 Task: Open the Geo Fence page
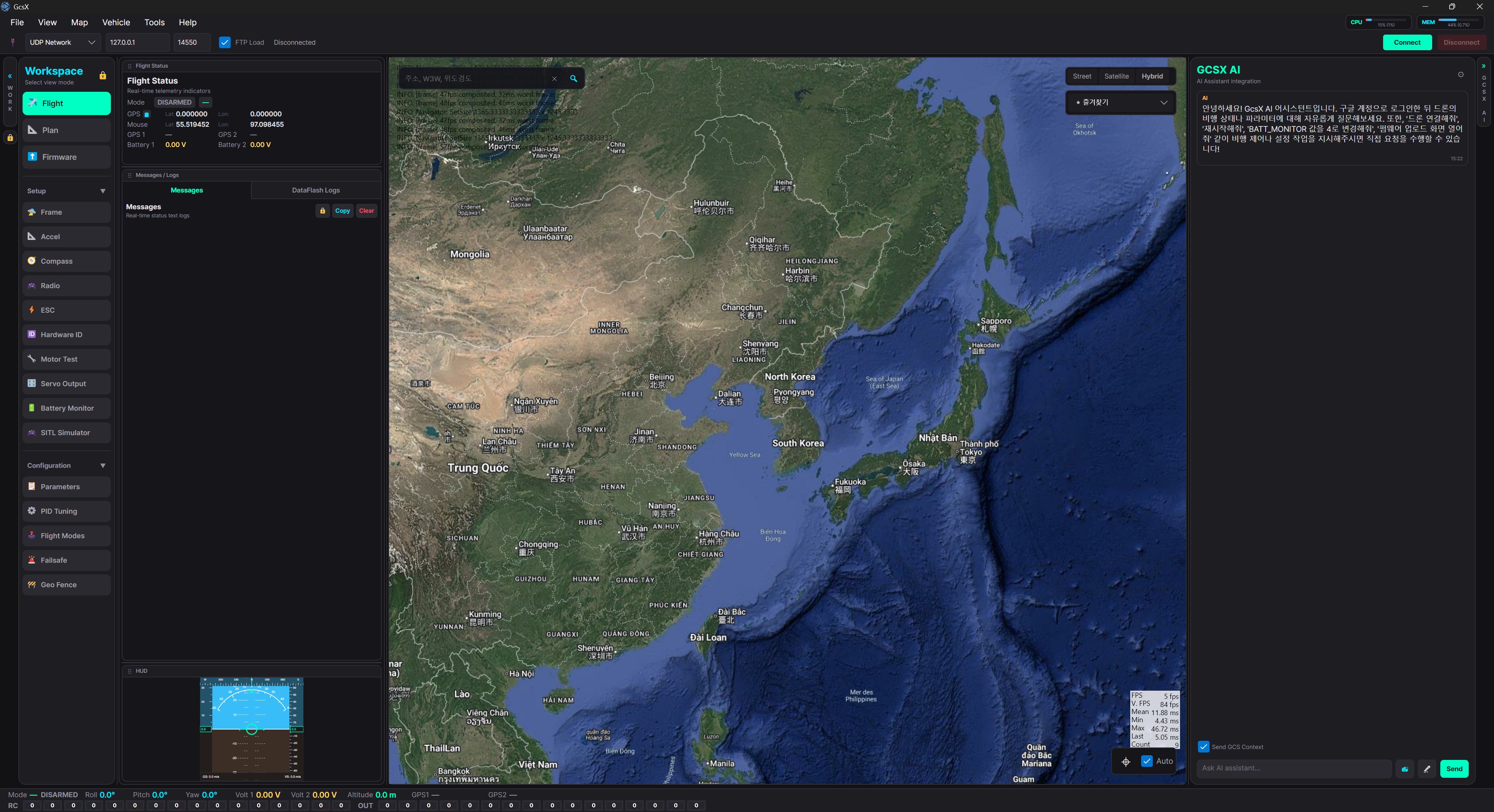67,585
